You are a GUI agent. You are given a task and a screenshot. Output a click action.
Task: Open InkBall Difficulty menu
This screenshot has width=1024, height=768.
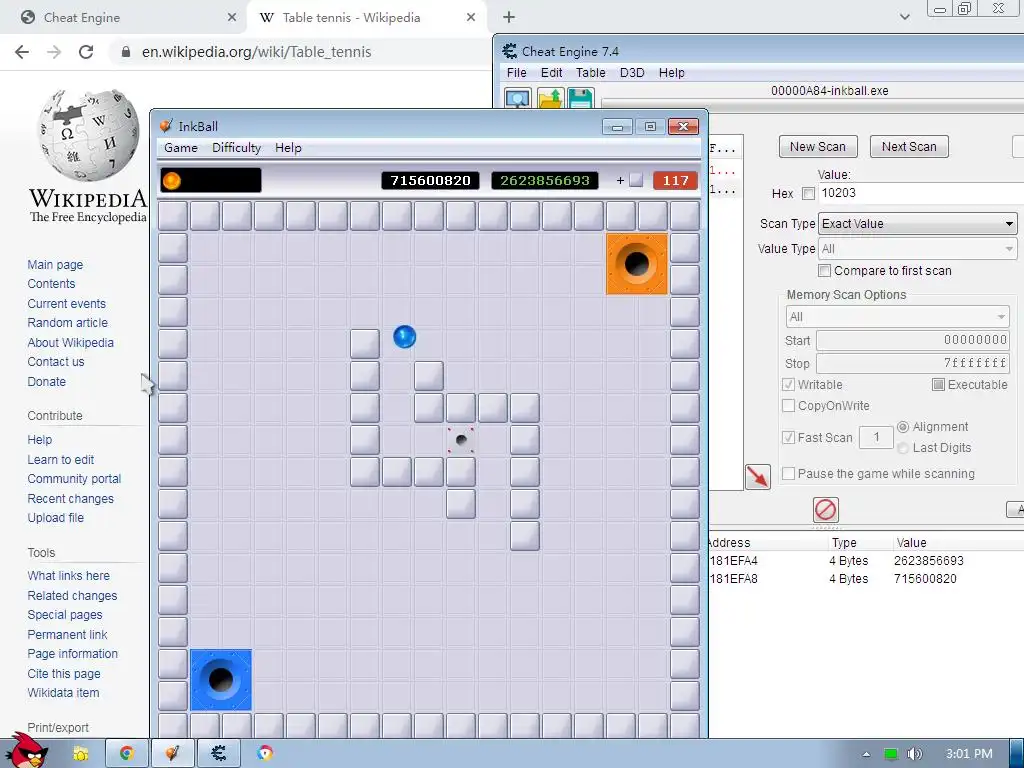point(236,148)
